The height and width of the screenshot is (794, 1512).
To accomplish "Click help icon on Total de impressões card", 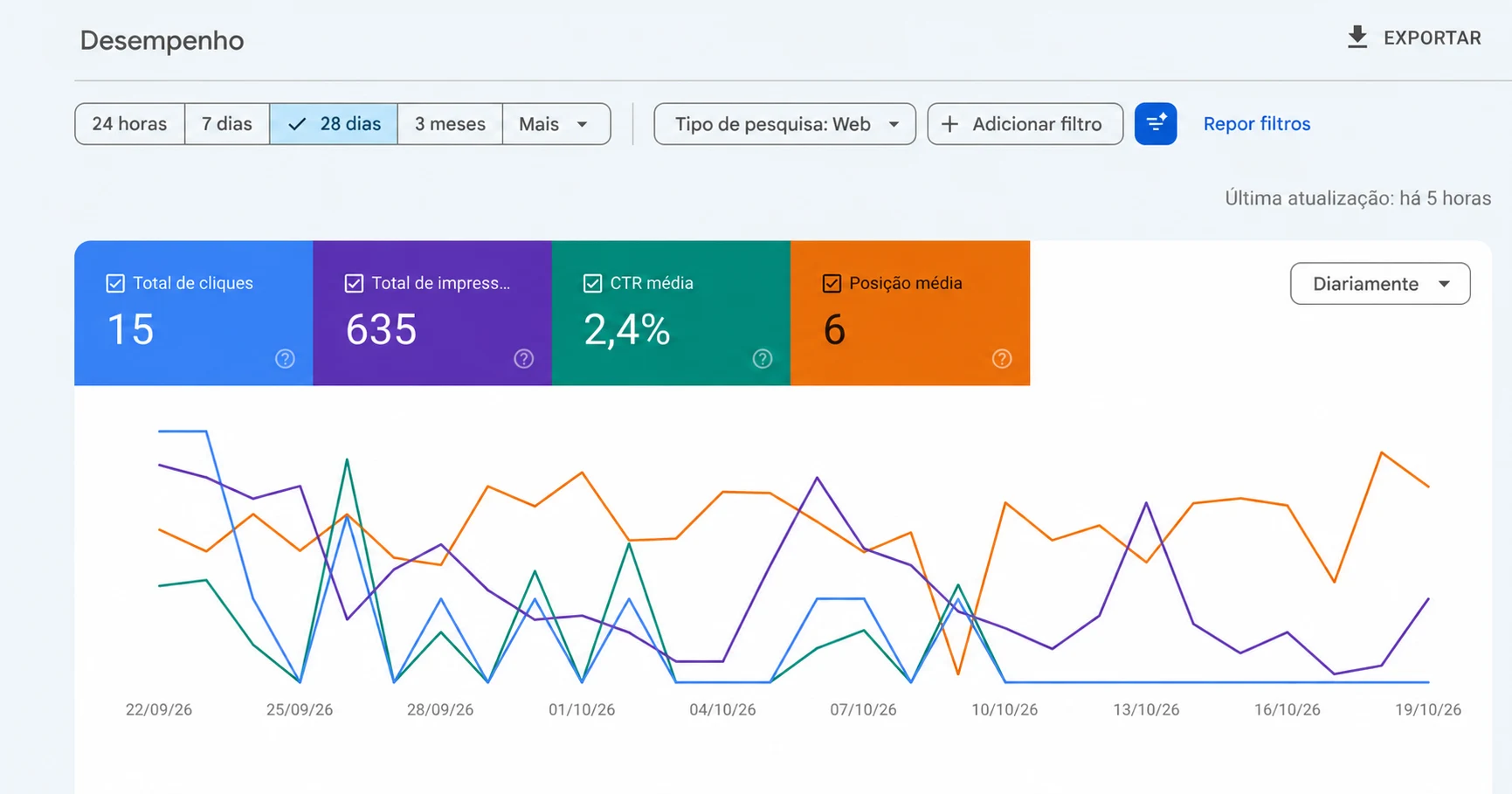I will [523, 359].
